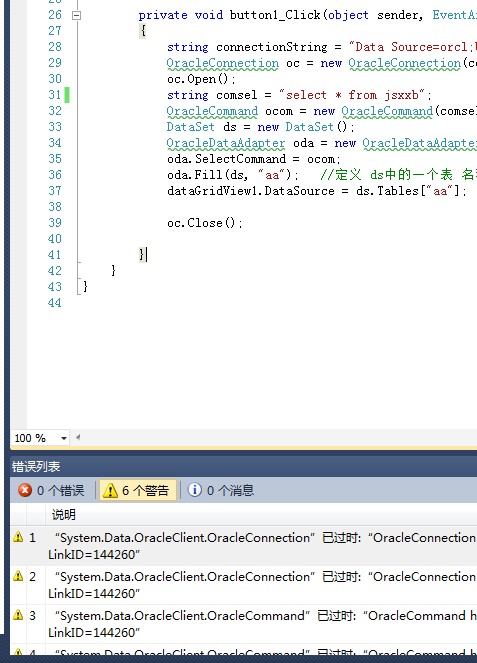Click the 错误列表 panel title
This screenshot has width=477, height=663.
point(36,467)
